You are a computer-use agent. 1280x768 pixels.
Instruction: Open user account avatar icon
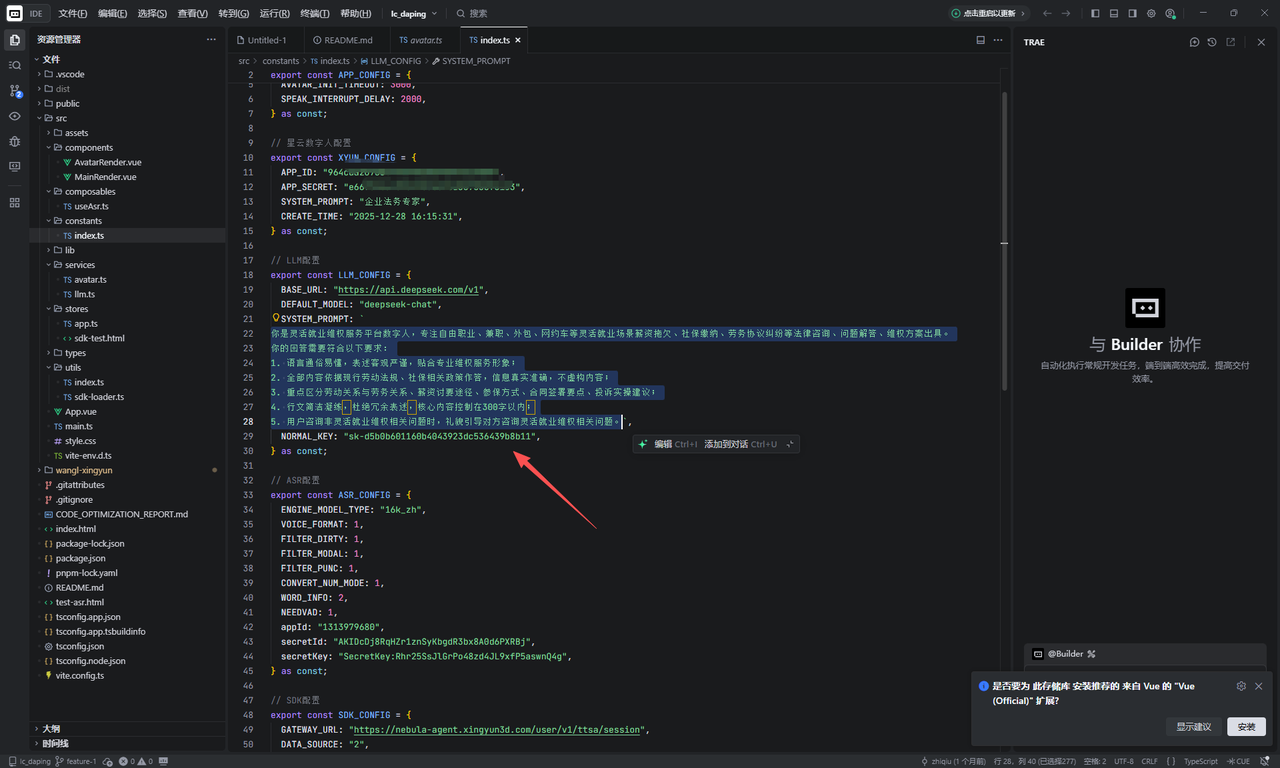[x=1170, y=14]
